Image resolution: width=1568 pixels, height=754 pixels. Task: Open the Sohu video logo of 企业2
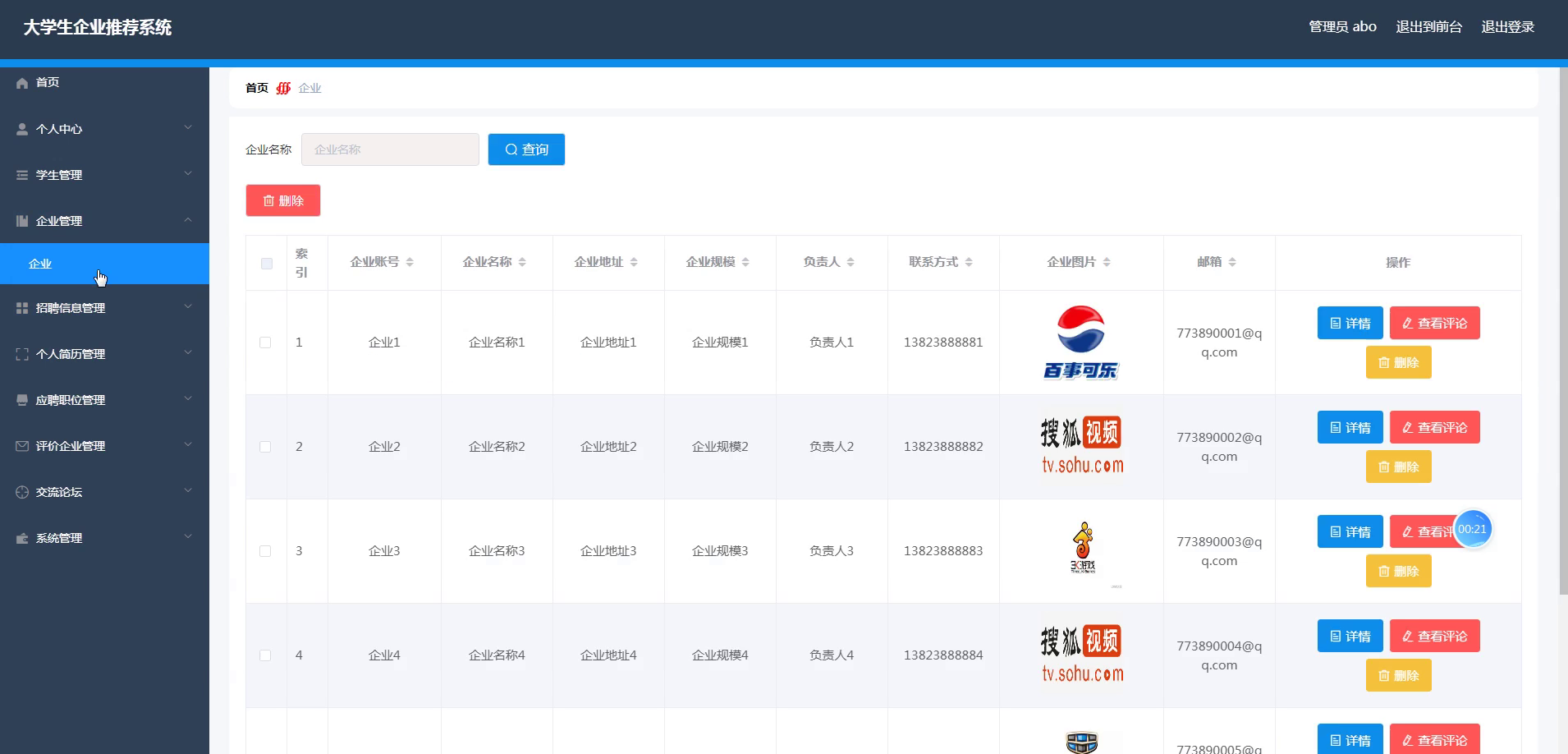(1081, 447)
